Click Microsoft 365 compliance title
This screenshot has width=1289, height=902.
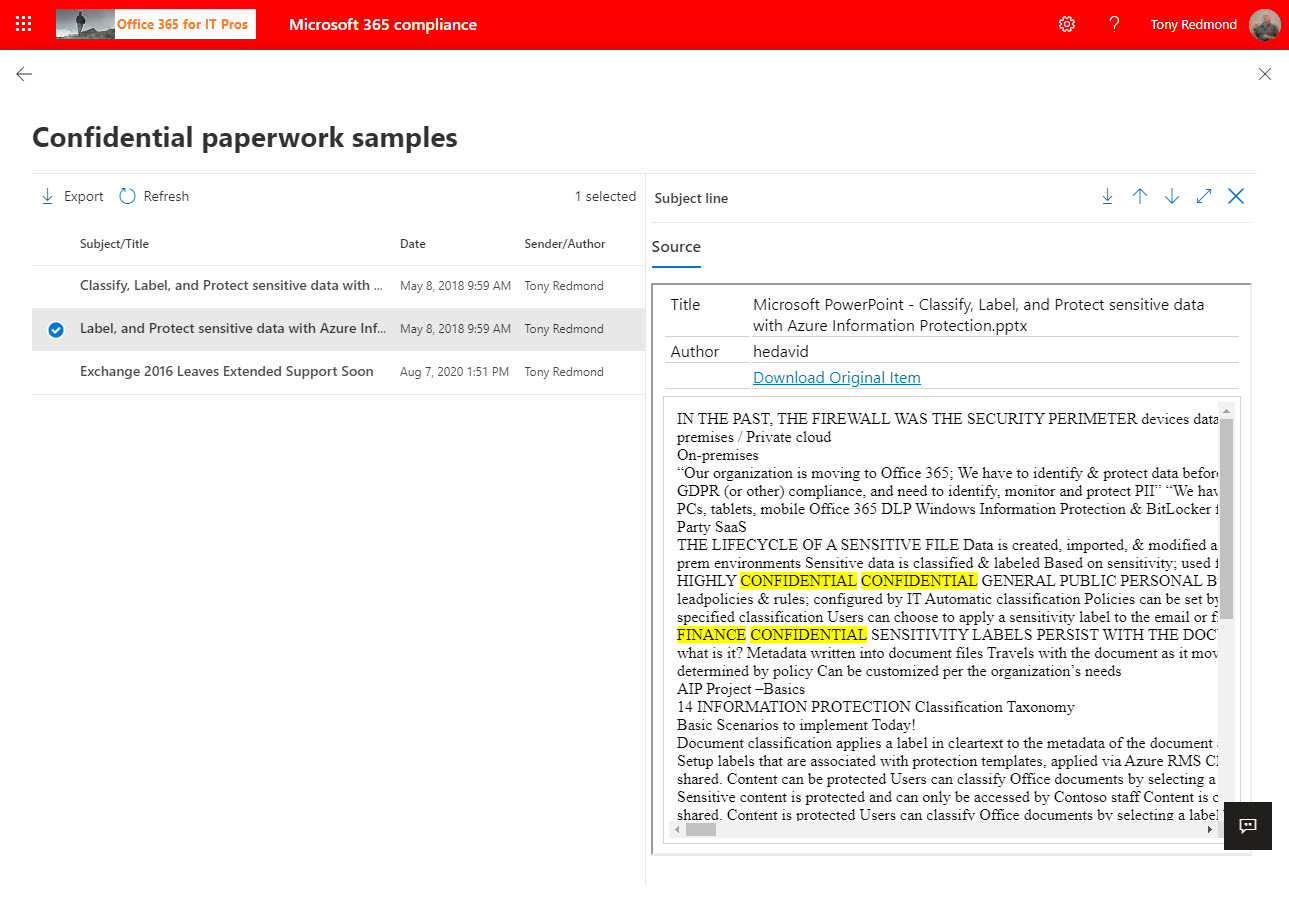383,25
